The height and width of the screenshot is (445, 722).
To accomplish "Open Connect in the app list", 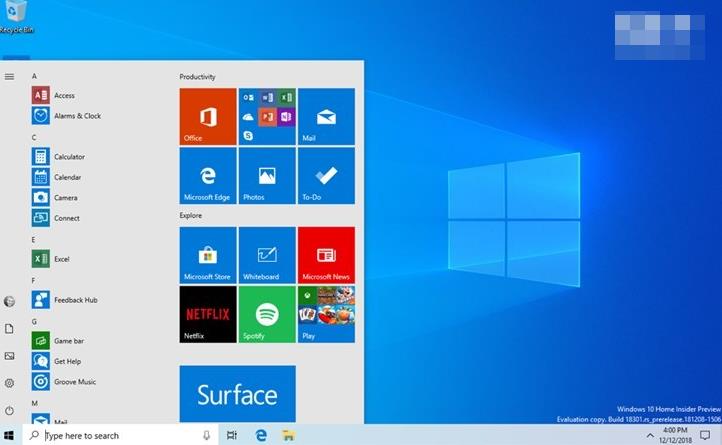I will (x=56, y=218).
